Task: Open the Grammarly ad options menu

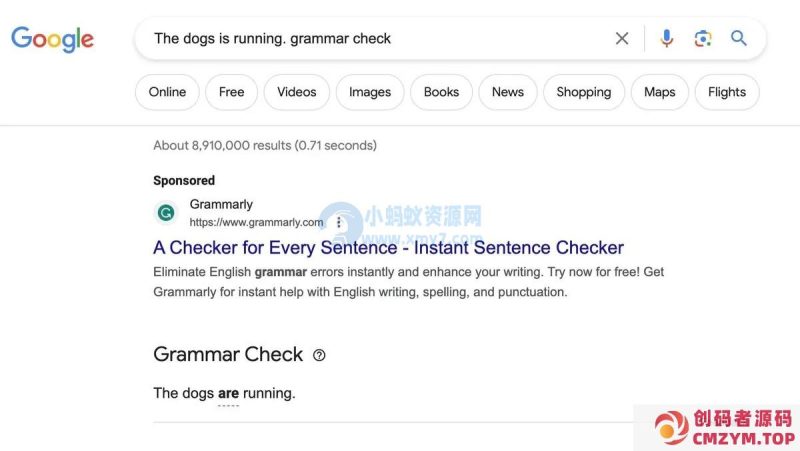Action: 339,223
